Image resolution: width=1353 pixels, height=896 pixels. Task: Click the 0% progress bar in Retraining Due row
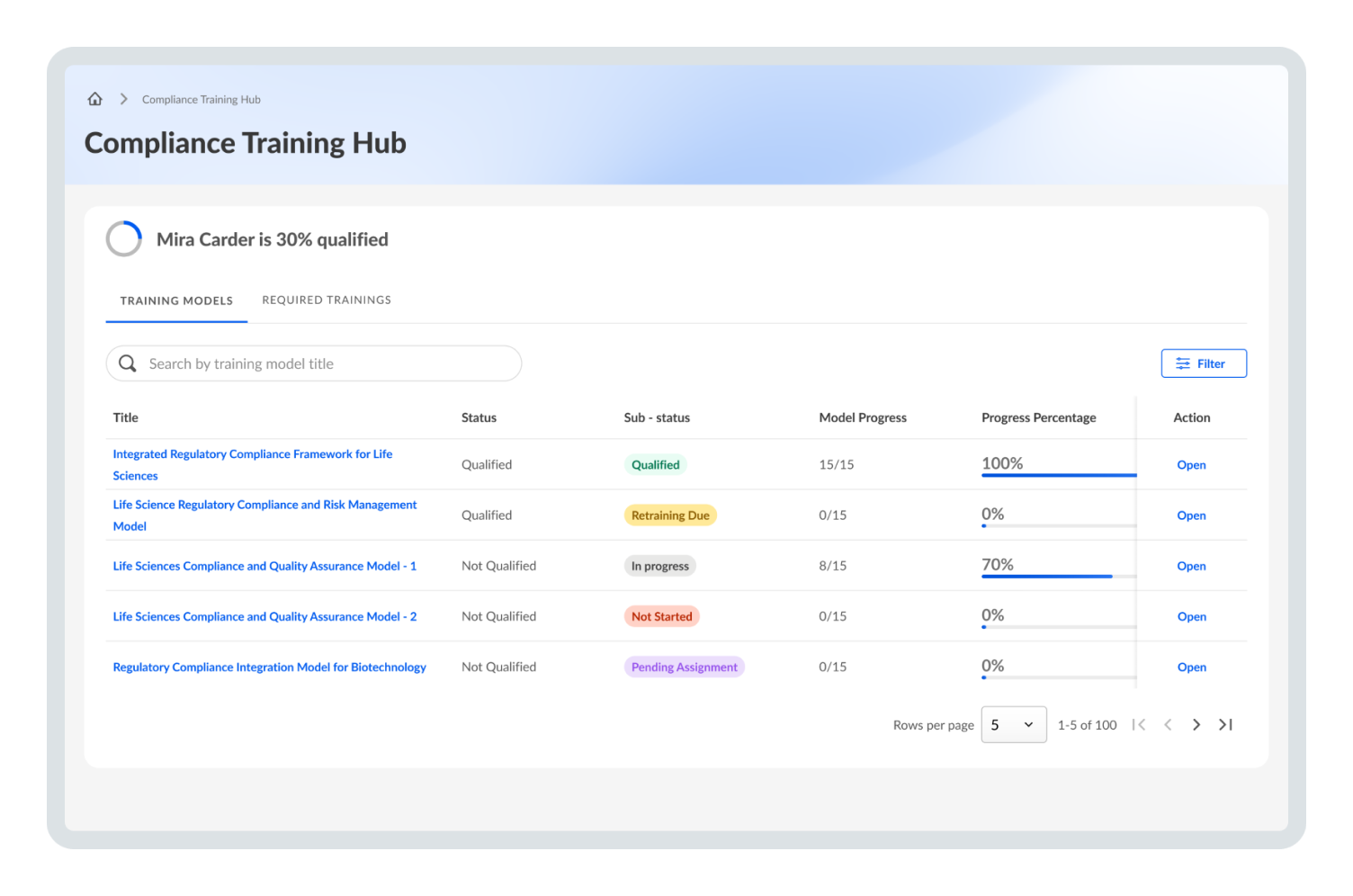[1059, 525]
